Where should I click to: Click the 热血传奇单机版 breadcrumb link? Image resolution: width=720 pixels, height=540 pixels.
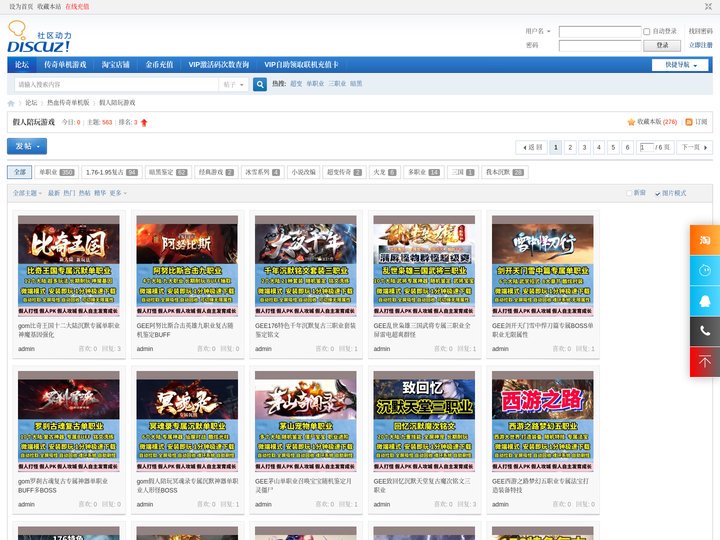tap(68, 103)
